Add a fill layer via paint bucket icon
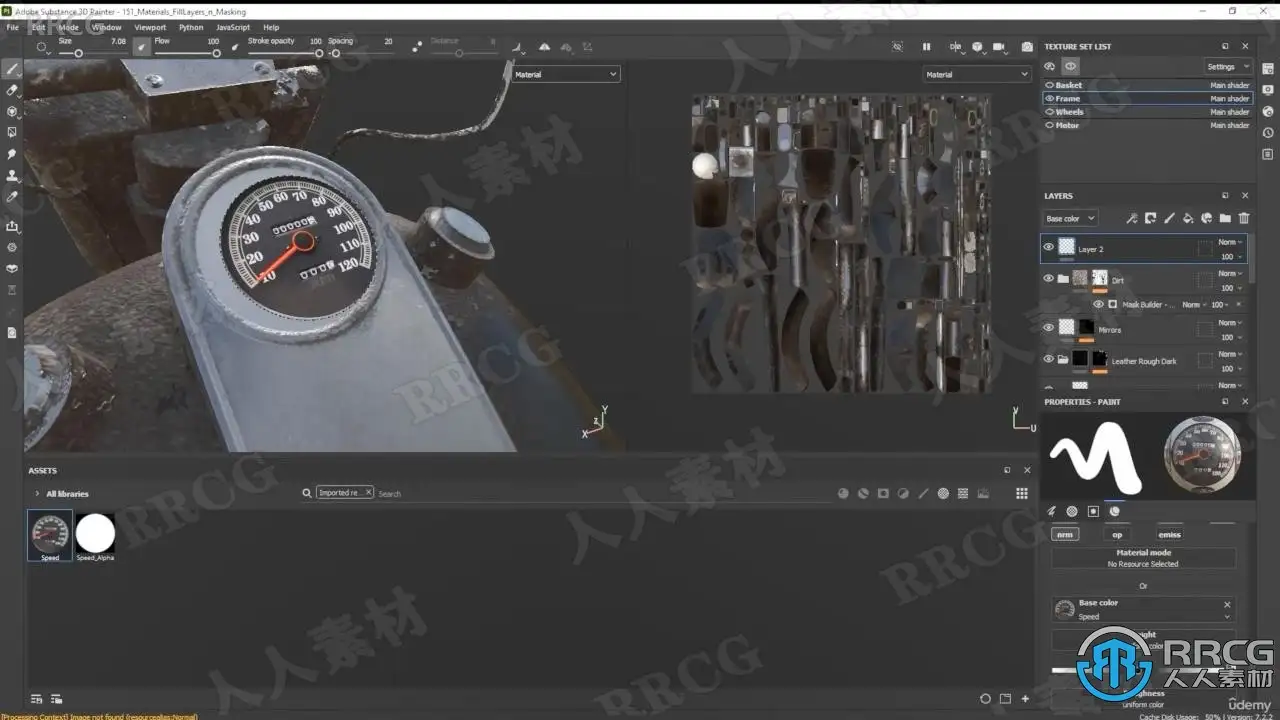Viewport: 1280px width, 720px height. pyautogui.click(x=1188, y=218)
